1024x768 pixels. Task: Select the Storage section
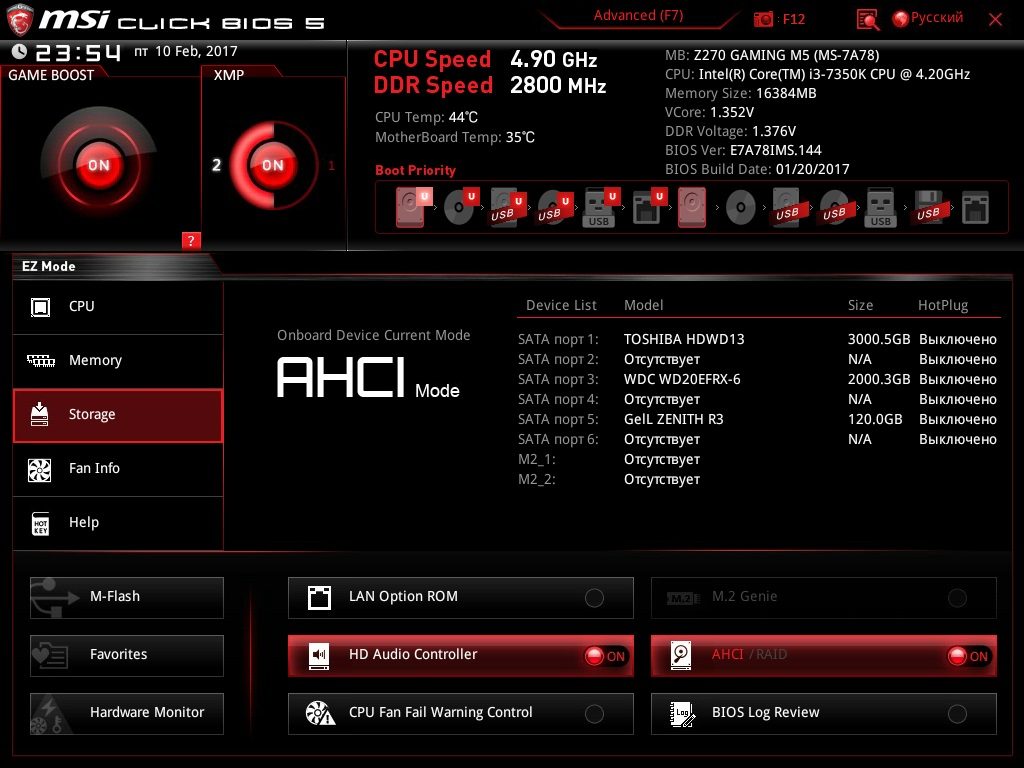coord(118,415)
